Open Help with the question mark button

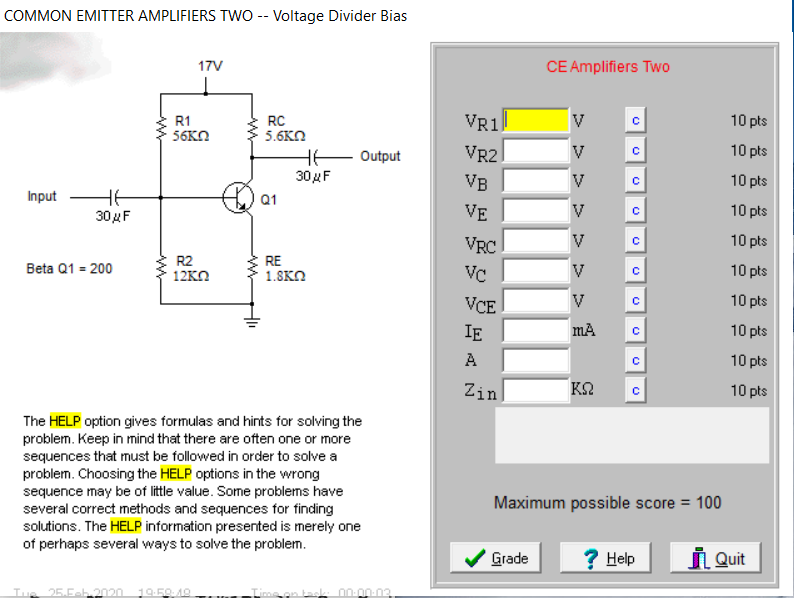[x=605, y=557]
